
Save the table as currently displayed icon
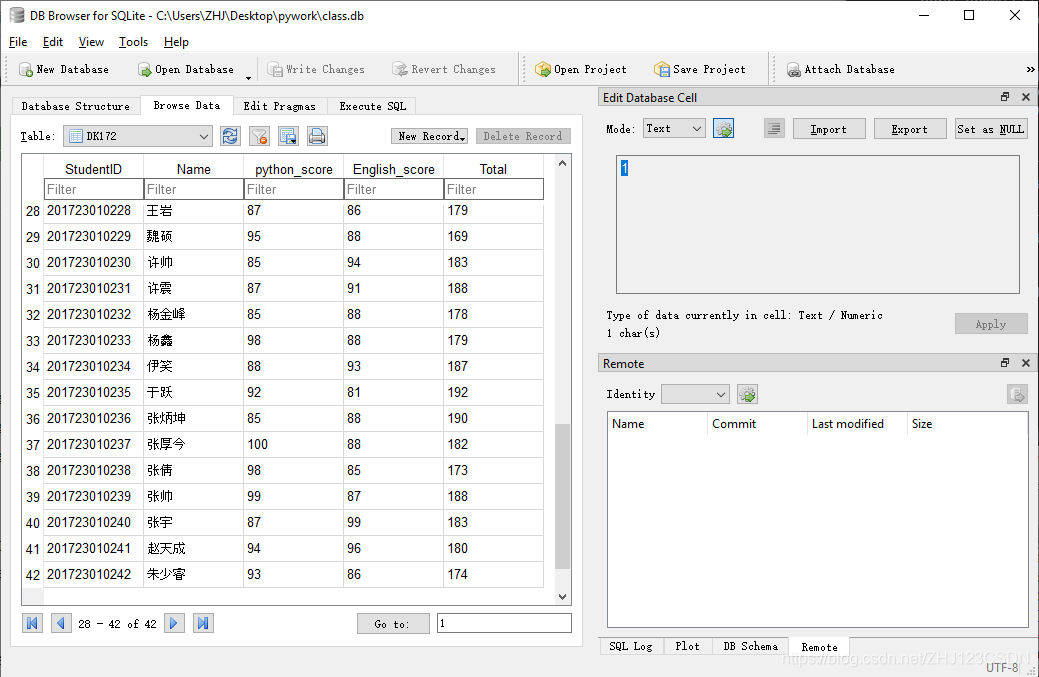click(288, 136)
